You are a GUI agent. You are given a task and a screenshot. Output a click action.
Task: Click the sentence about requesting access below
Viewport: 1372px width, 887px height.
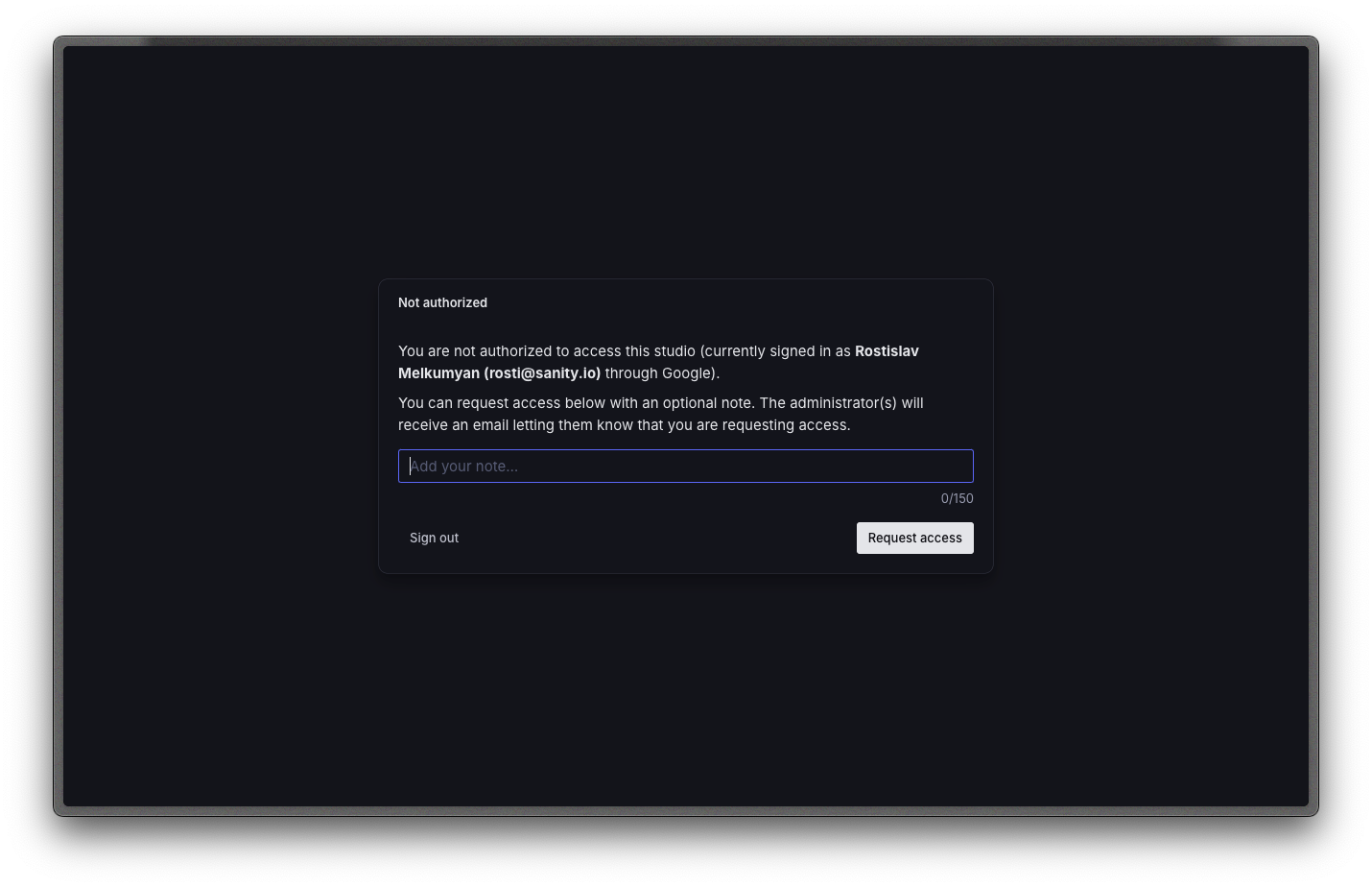coord(661,414)
